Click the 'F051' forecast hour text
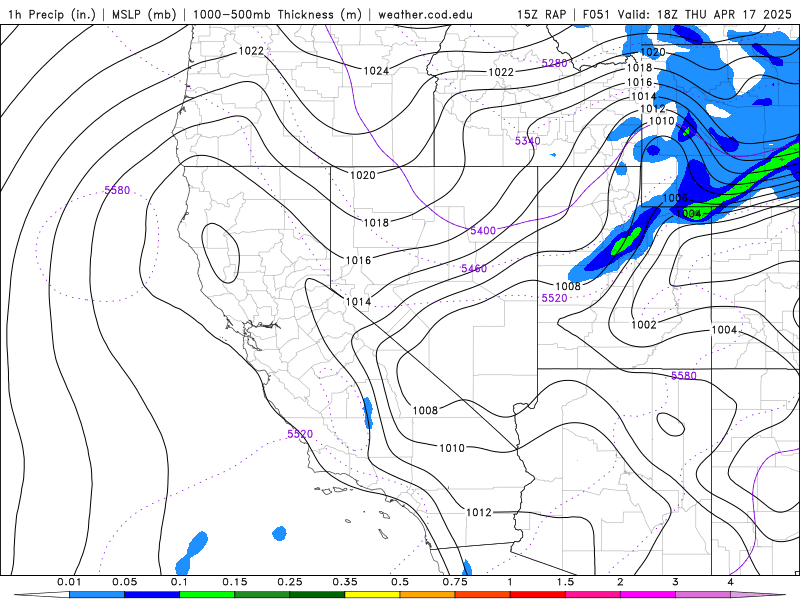This screenshot has height=600, width=800. click(596, 14)
